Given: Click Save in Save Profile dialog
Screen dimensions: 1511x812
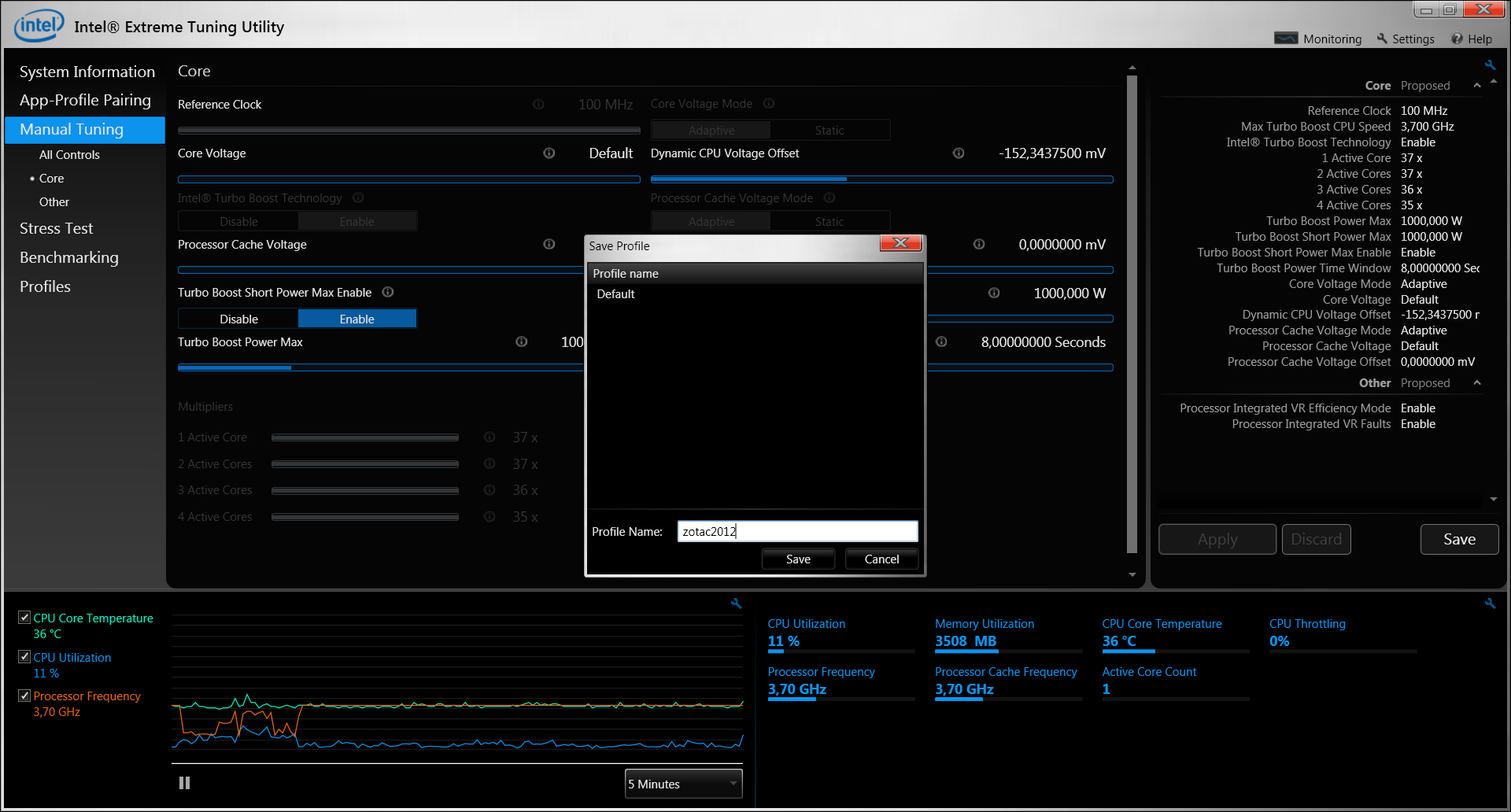Looking at the screenshot, I should 798,559.
